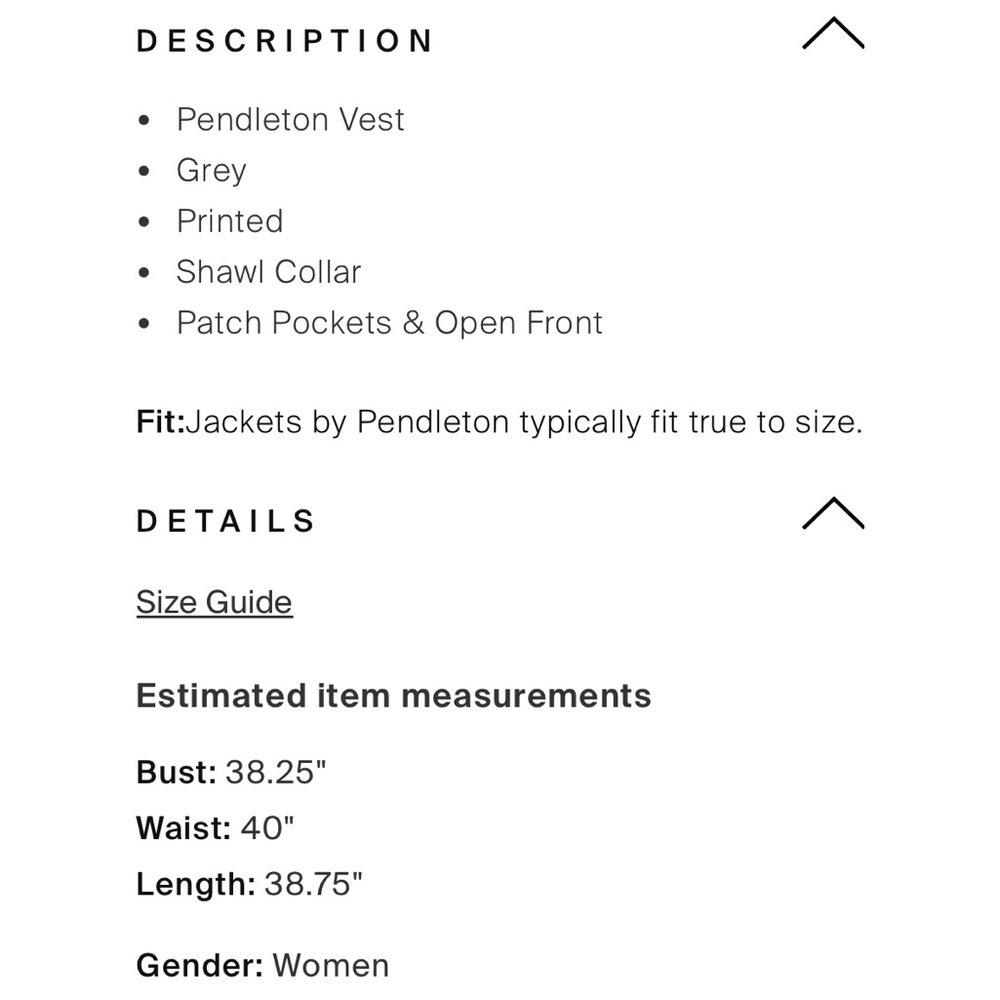Click the Length label

point(196,884)
